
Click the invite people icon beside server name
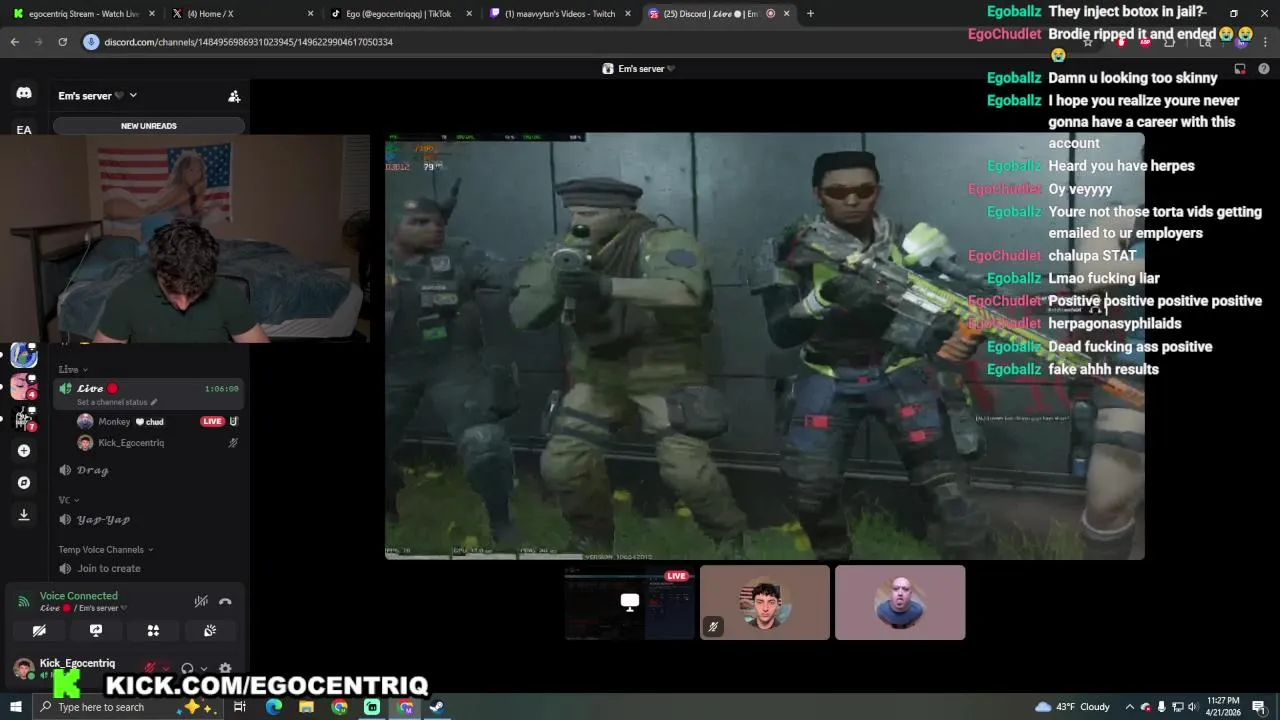pyautogui.click(x=234, y=96)
